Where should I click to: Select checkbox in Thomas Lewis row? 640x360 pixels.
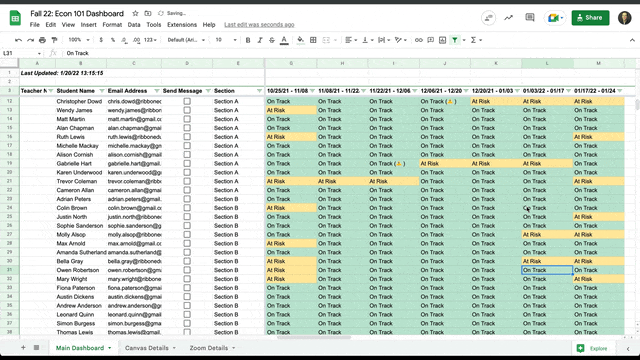tap(187, 332)
